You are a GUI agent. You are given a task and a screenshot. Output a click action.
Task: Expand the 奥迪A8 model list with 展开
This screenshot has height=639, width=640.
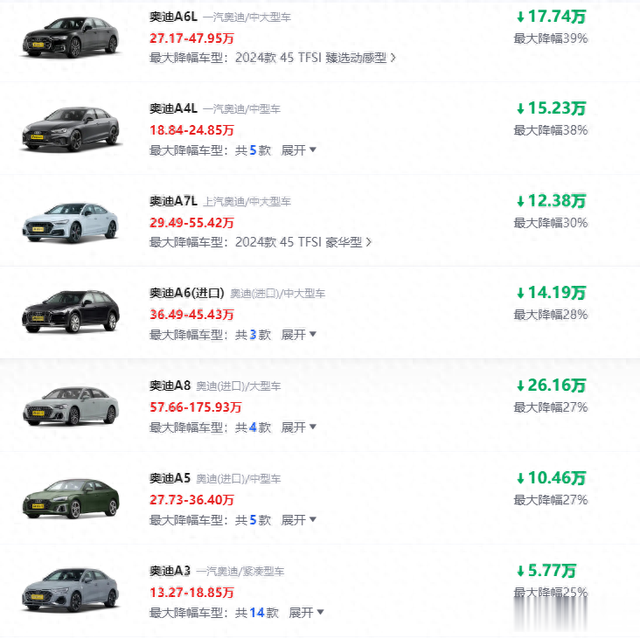pyautogui.click(x=298, y=427)
